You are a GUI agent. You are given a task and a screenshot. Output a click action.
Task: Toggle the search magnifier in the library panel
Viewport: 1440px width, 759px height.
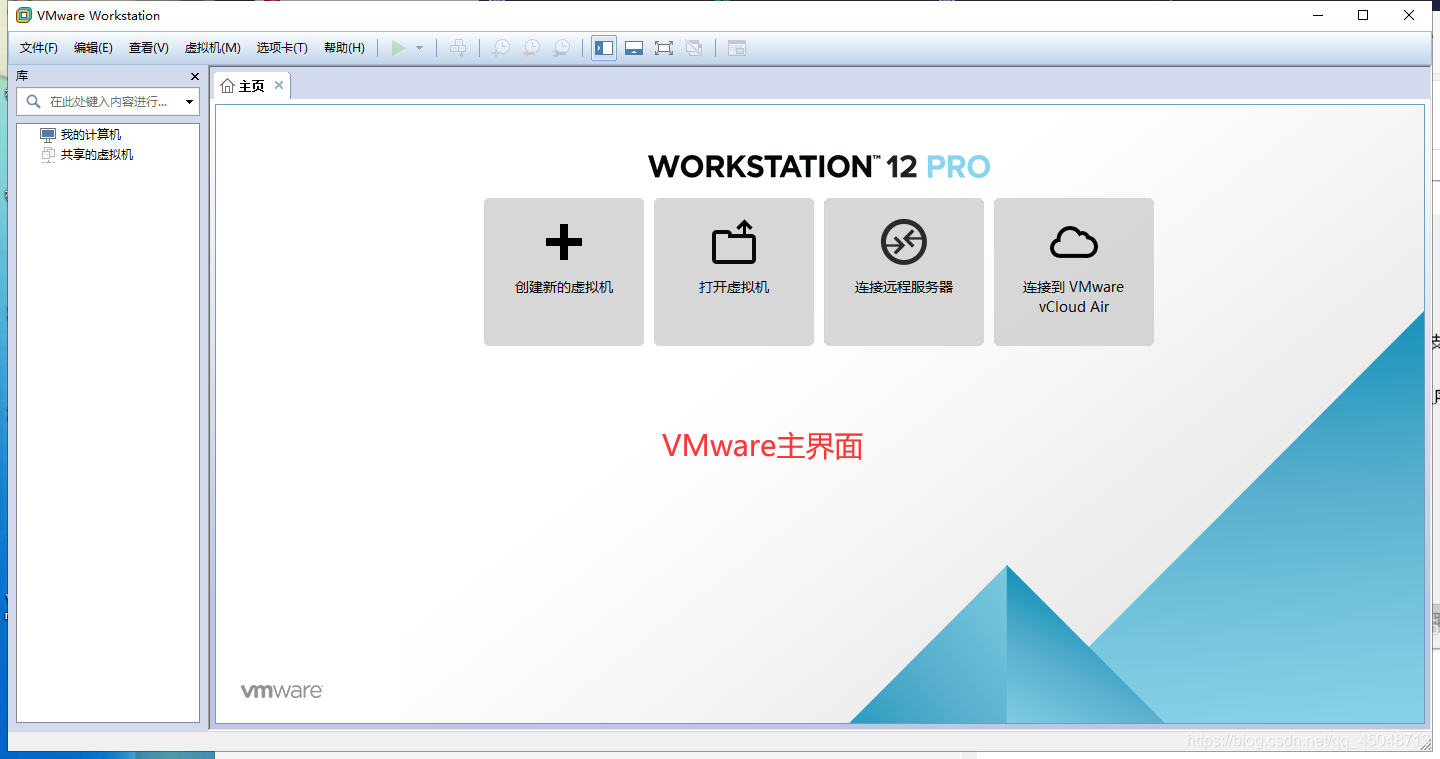coord(31,101)
